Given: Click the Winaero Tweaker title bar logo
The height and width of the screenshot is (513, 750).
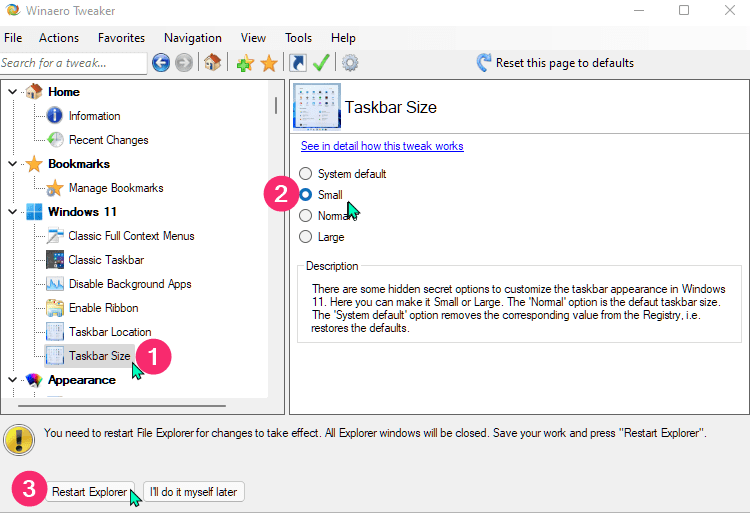Looking at the screenshot, I should tap(12, 10).
